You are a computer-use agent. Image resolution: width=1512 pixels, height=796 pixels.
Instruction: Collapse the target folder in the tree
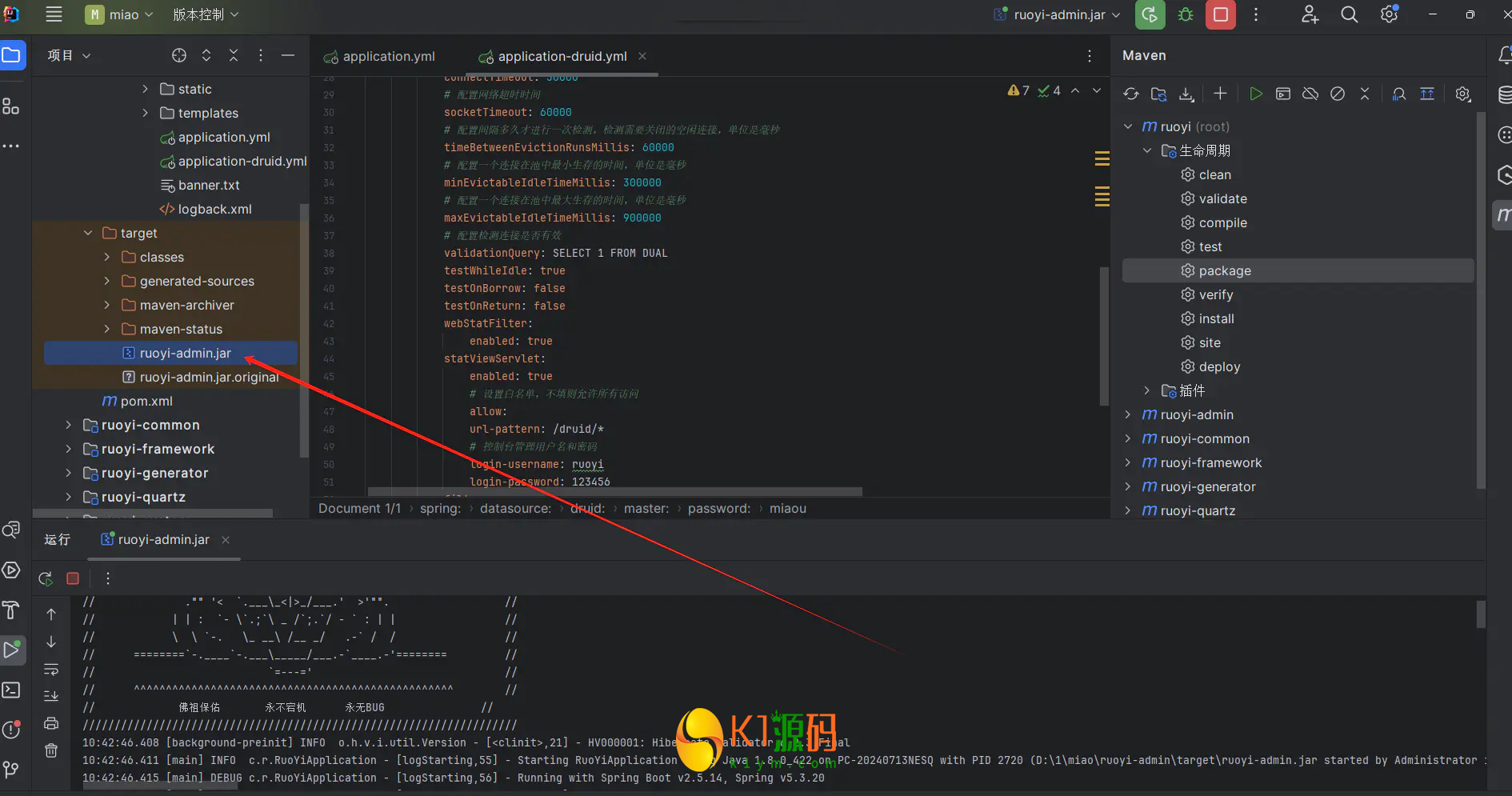pos(88,234)
